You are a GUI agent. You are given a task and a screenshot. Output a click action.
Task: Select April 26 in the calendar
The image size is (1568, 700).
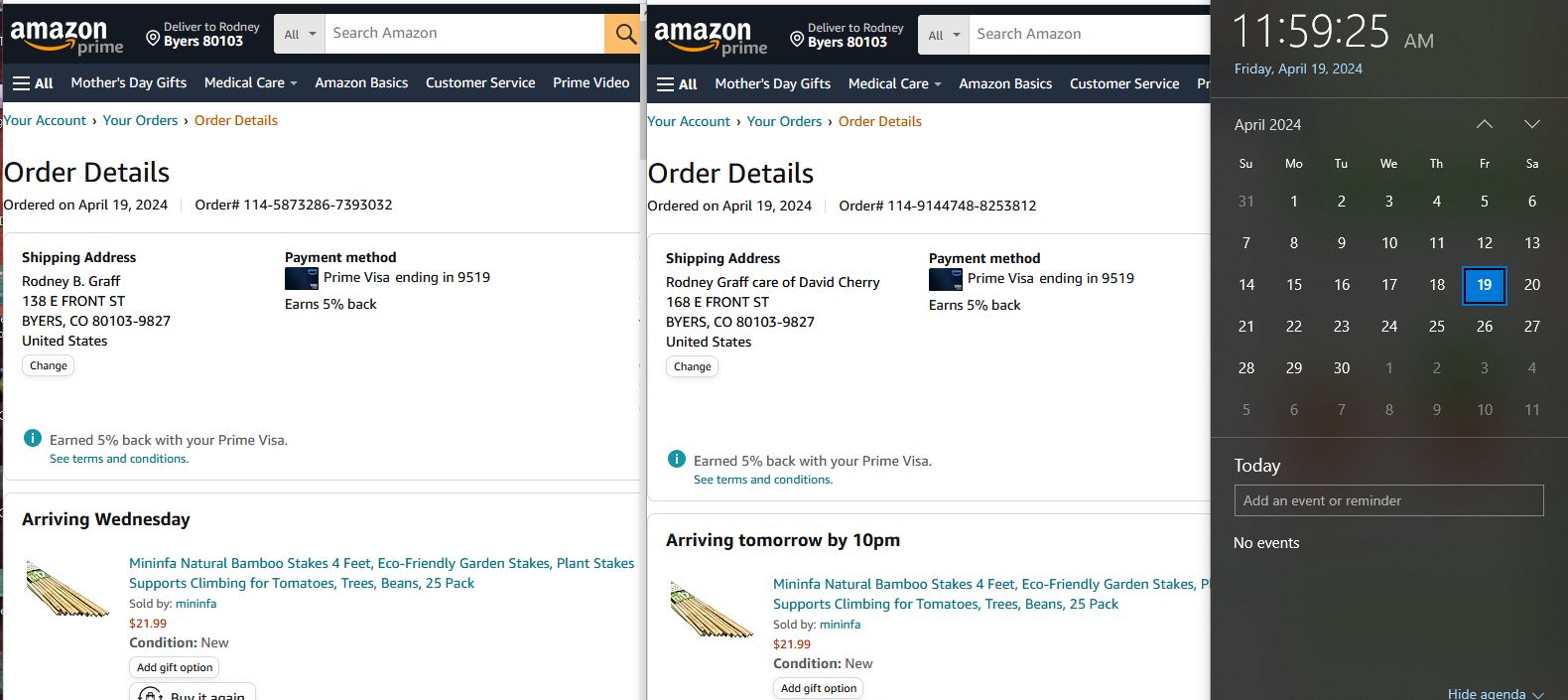coord(1484,327)
